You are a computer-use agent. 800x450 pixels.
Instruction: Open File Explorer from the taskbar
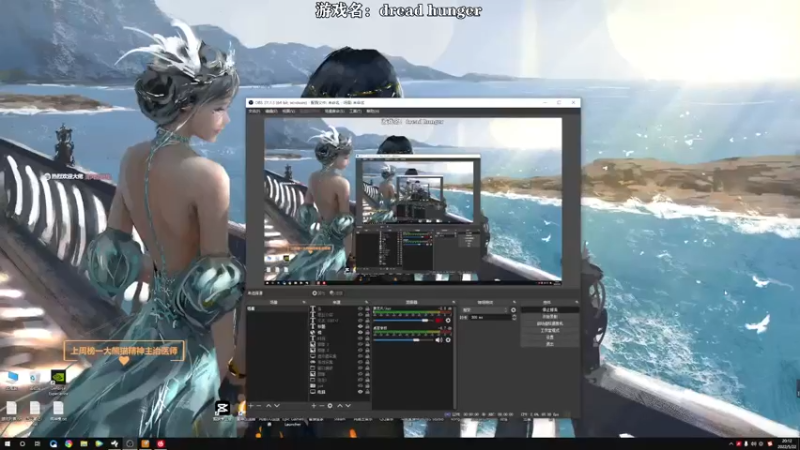coord(84,444)
